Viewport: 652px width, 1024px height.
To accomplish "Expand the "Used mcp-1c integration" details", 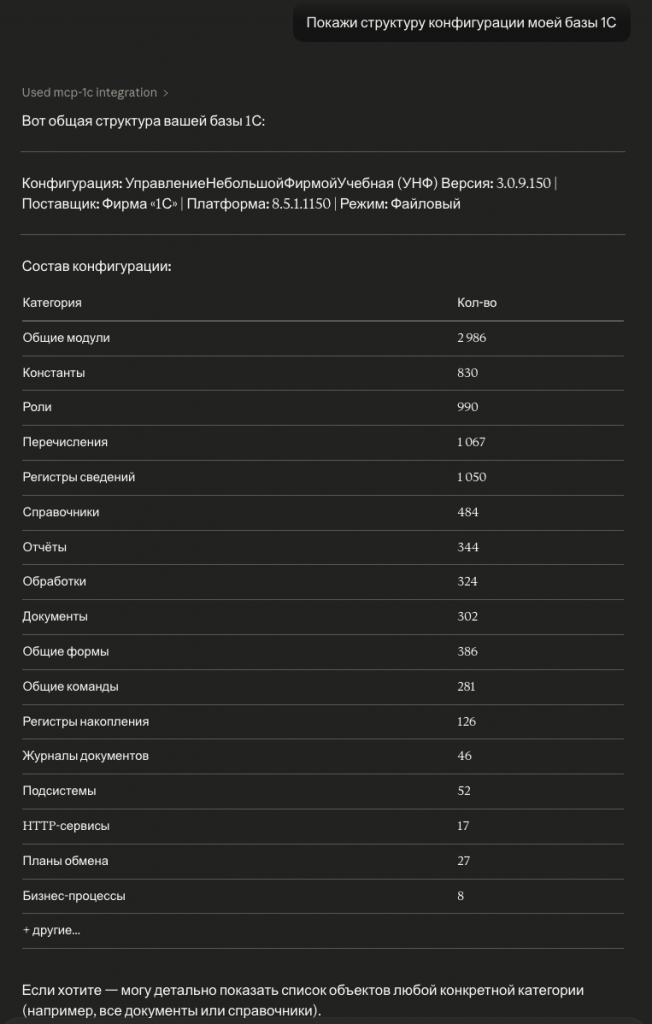I will pos(89,93).
